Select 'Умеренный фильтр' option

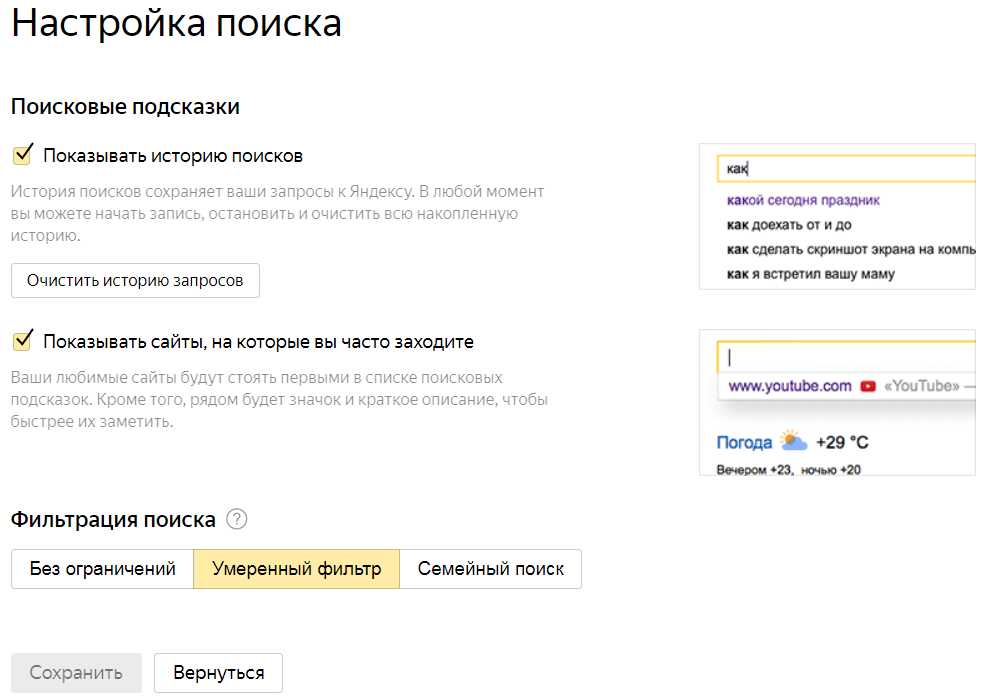296,569
